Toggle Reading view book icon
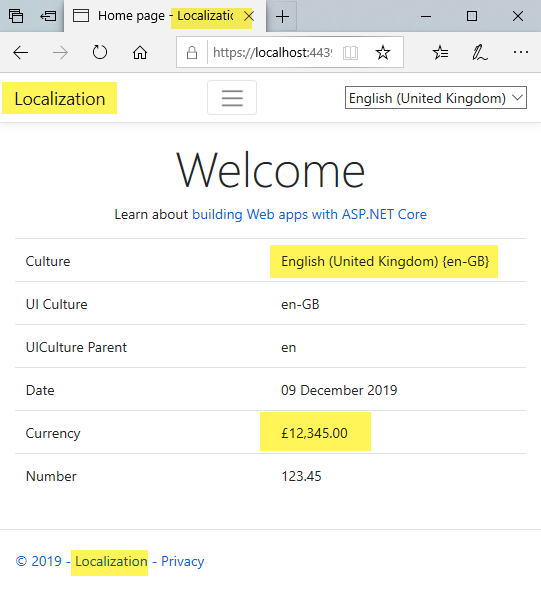 (x=350, y=53)
